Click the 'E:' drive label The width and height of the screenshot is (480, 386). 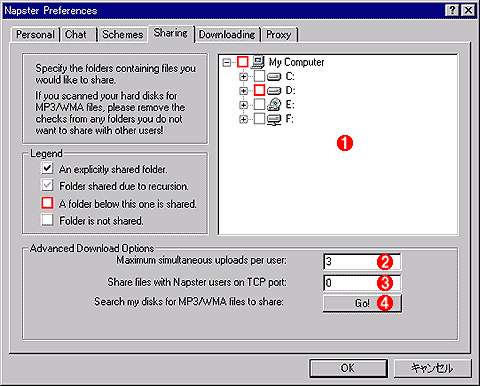(290, 105)
